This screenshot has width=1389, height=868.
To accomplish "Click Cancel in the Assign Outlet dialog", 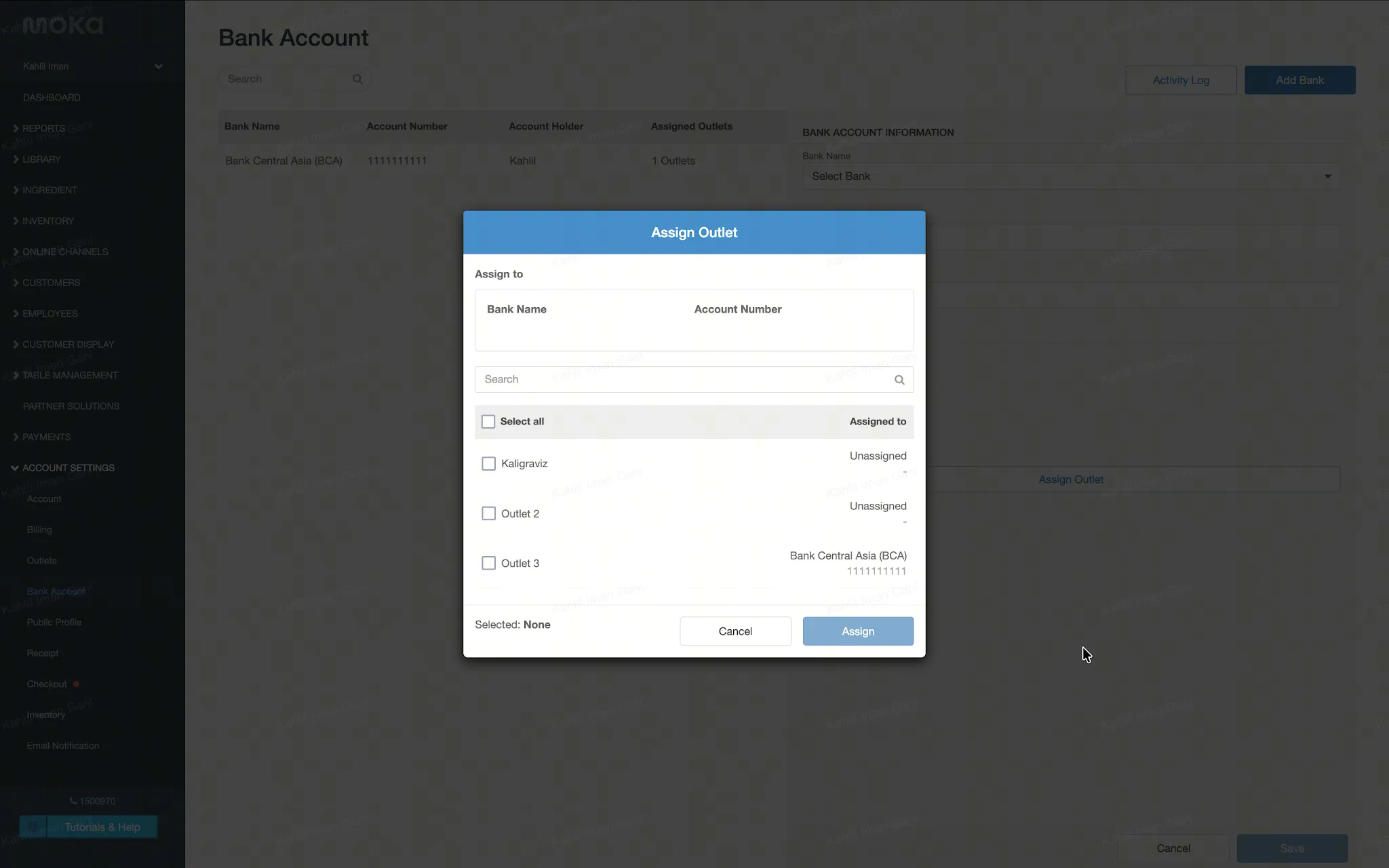I will [735, 631].
